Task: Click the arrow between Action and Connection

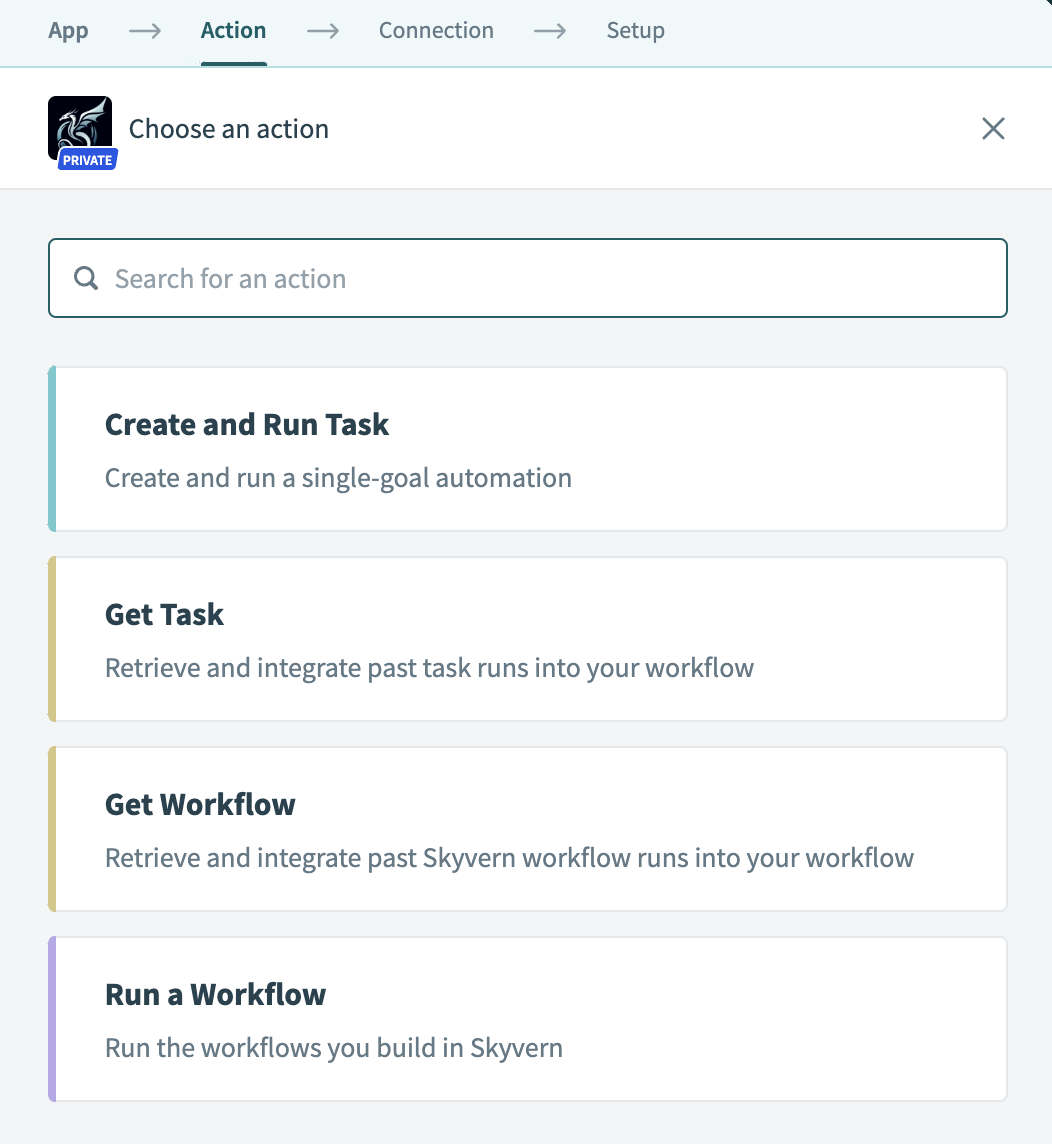Action: 322,31
